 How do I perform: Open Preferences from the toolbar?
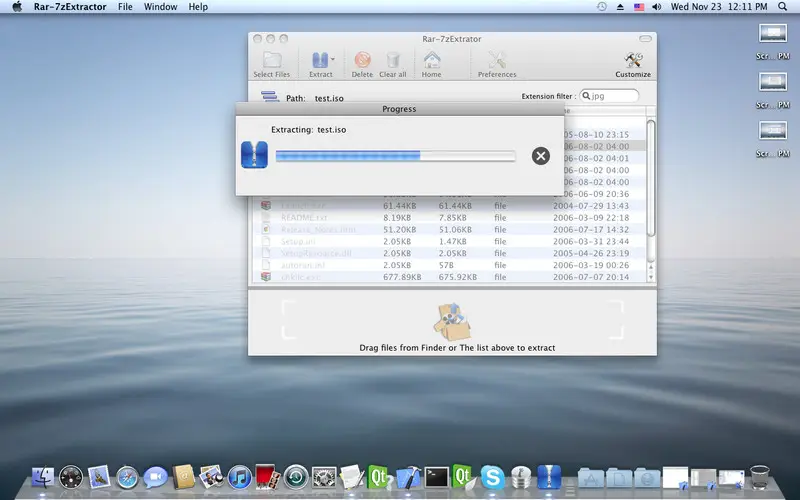[x=497, y=60]
